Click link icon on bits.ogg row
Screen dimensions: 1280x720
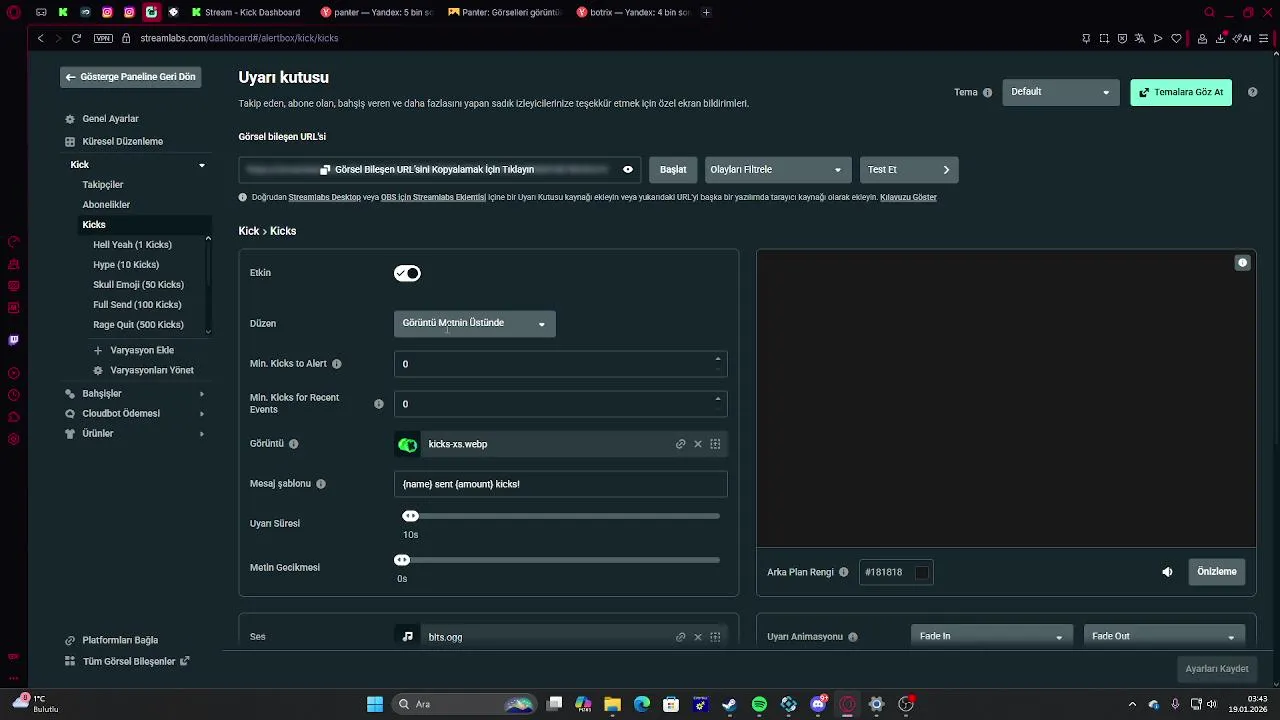680,637
